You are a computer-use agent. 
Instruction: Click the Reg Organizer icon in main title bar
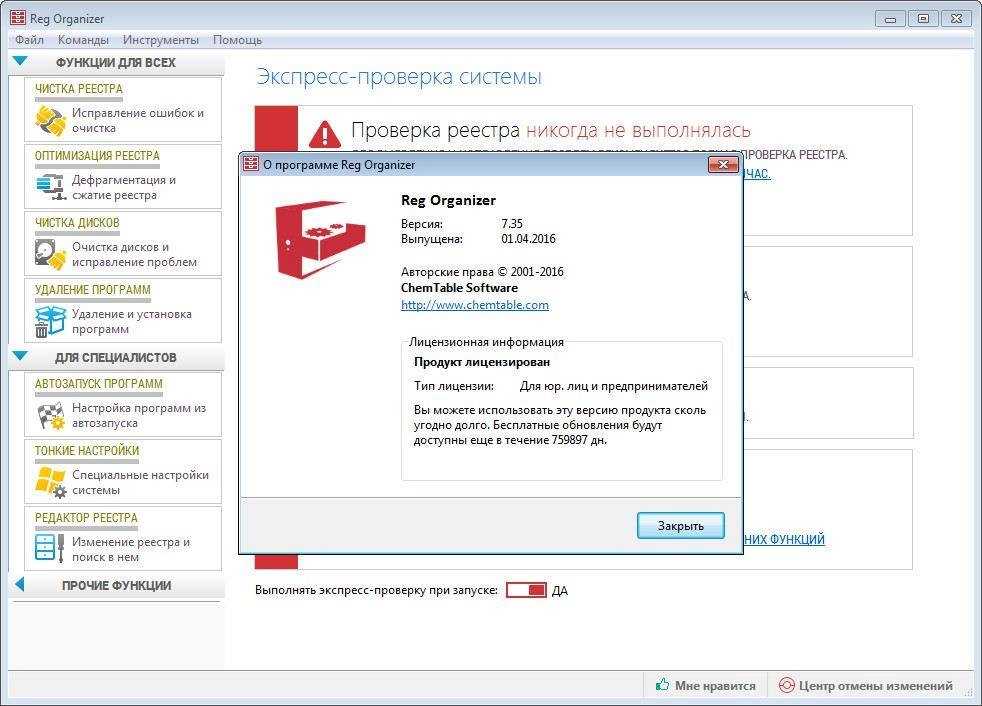(x=18, y=18)
